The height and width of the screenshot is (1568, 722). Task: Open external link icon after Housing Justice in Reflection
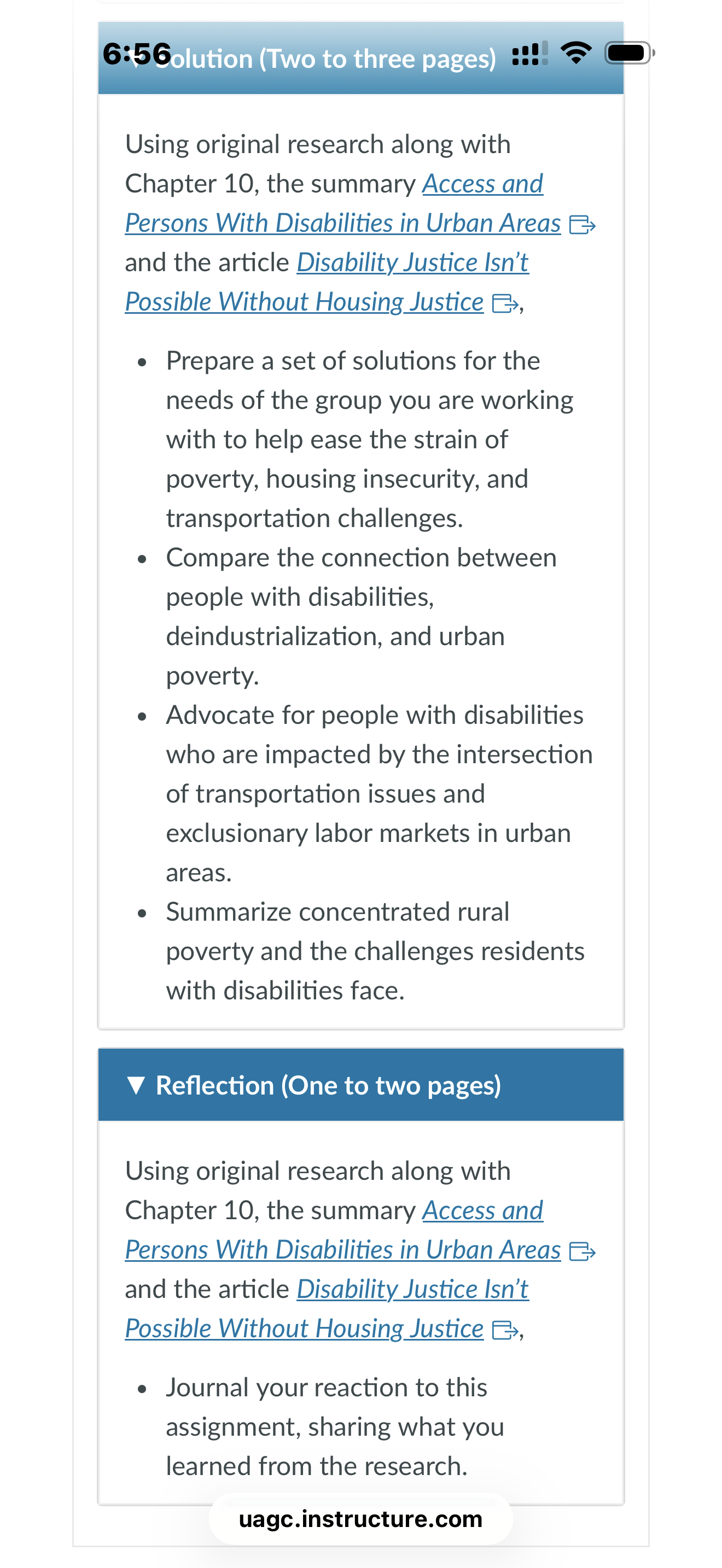(x=505, y=1330)
